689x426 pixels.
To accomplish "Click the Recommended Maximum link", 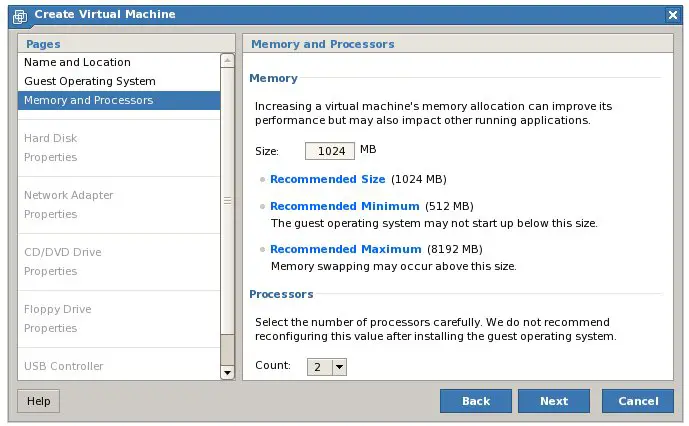I will pyautogui.click(x=345, y=249).
